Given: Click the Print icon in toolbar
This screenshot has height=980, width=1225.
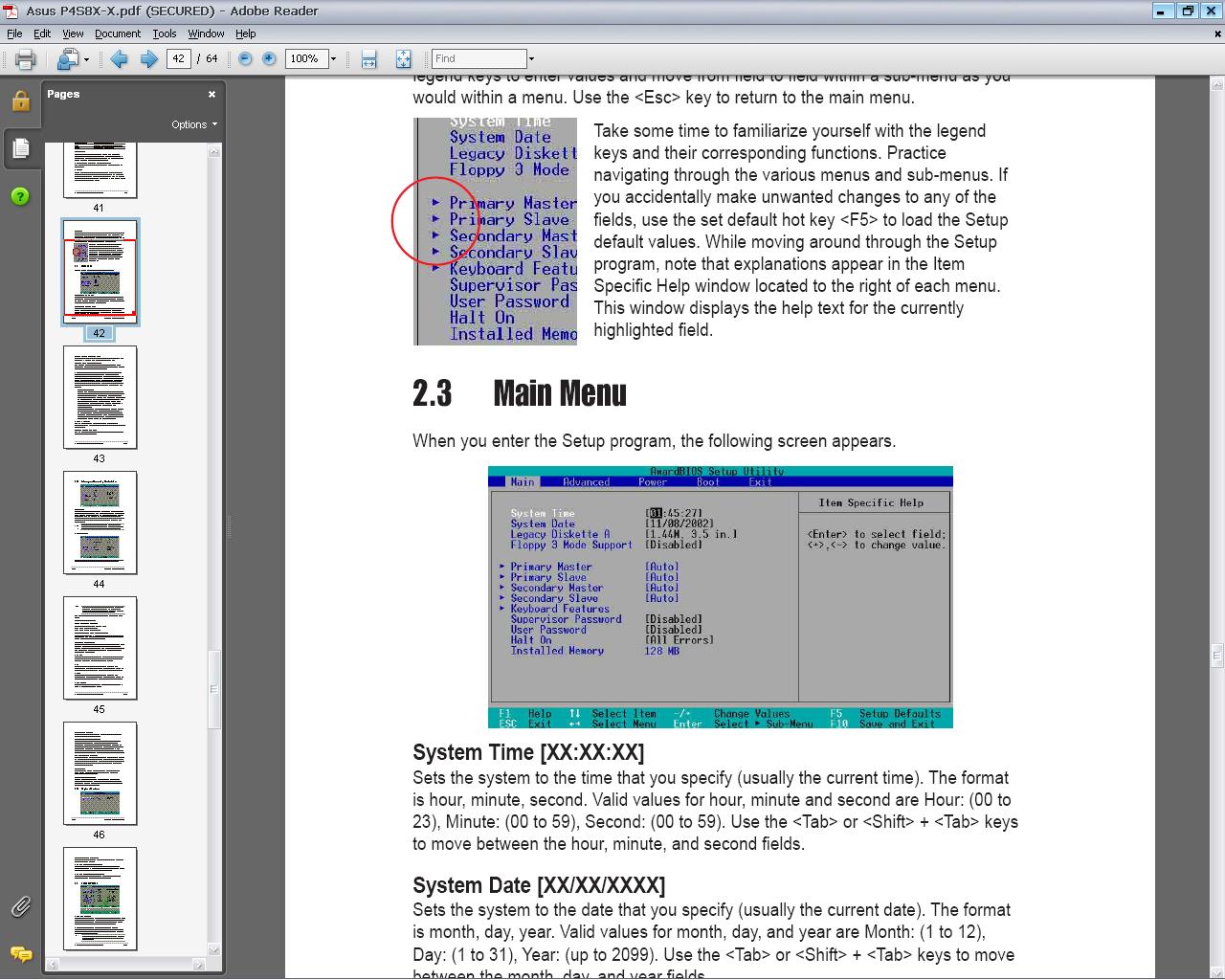Looking at the screenshot, I should tap(26, 59).
